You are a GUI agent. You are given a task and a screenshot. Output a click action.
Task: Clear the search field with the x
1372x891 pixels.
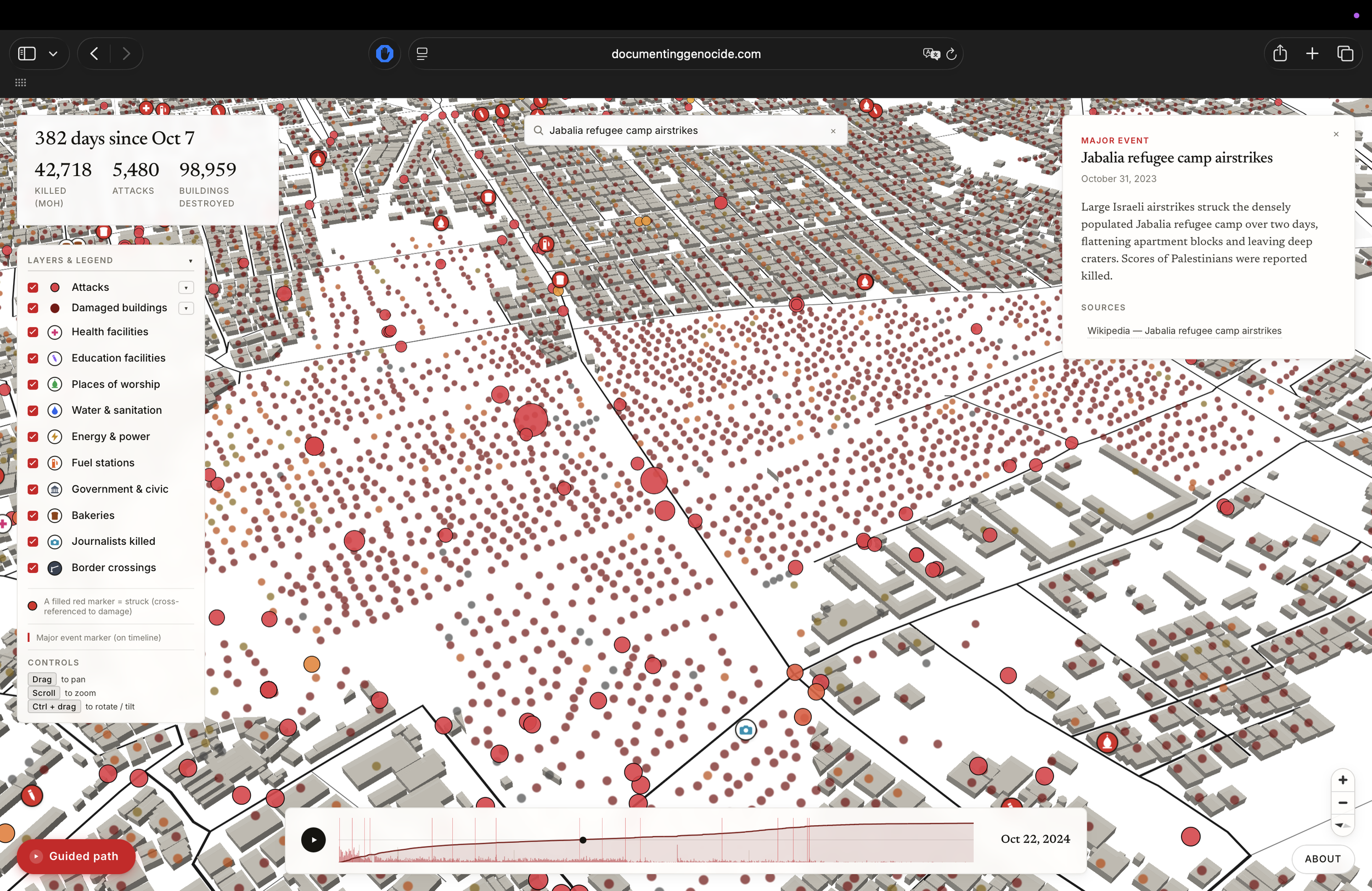pos(833,131)
